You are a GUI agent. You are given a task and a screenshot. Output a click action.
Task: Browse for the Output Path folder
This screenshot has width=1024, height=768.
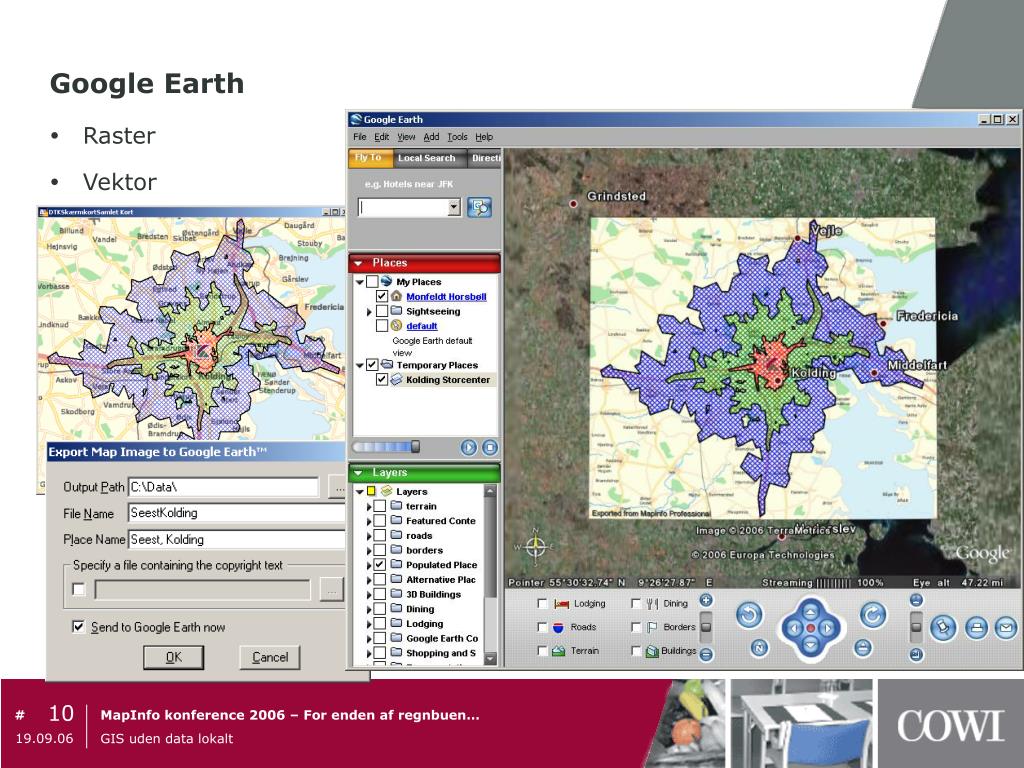[336, 487]
